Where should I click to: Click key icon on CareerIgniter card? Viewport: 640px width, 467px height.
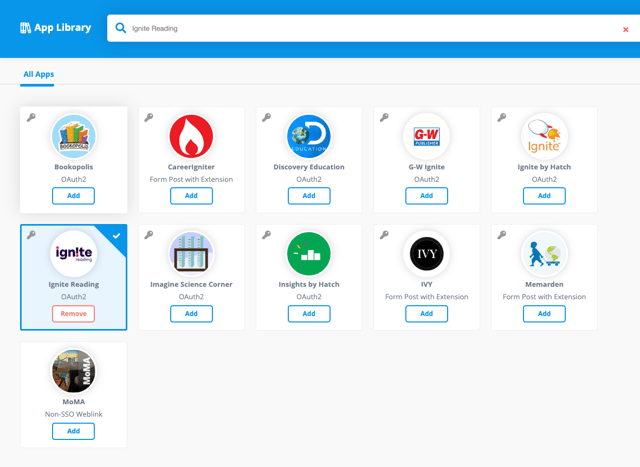tap(149, 118)
